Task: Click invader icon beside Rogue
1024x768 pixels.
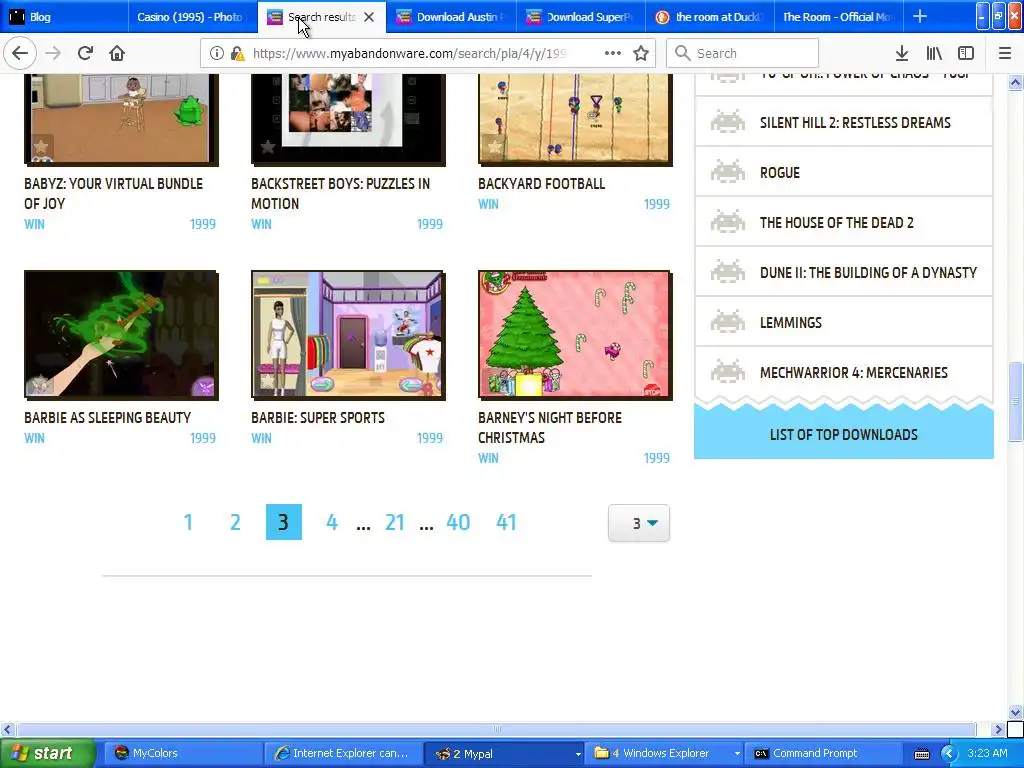Action: (x=728, y=172)
